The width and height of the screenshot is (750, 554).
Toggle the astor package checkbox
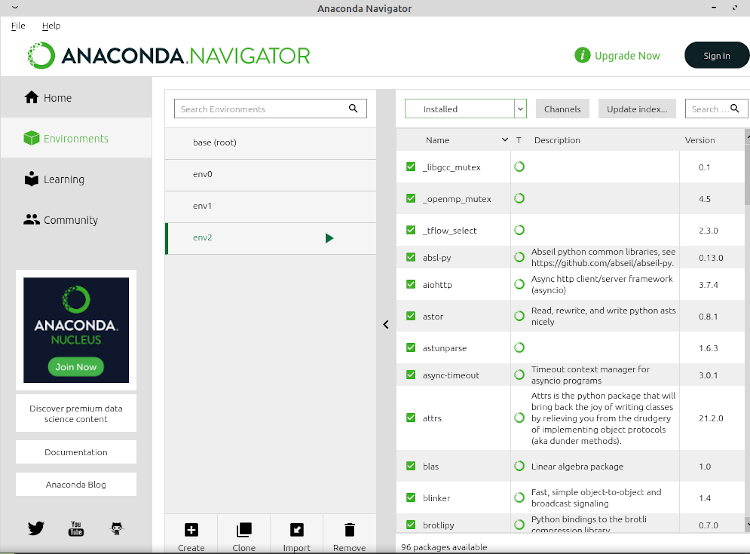[x=410, y=316]
